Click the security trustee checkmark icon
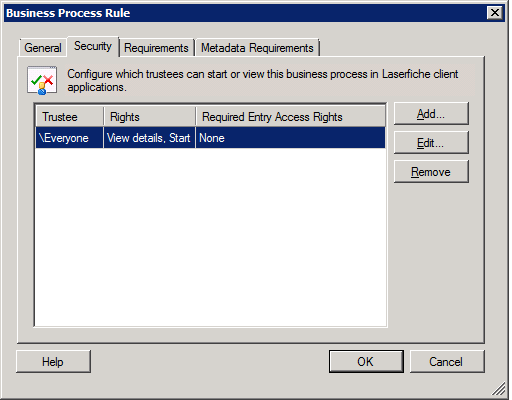 point(42,80)
